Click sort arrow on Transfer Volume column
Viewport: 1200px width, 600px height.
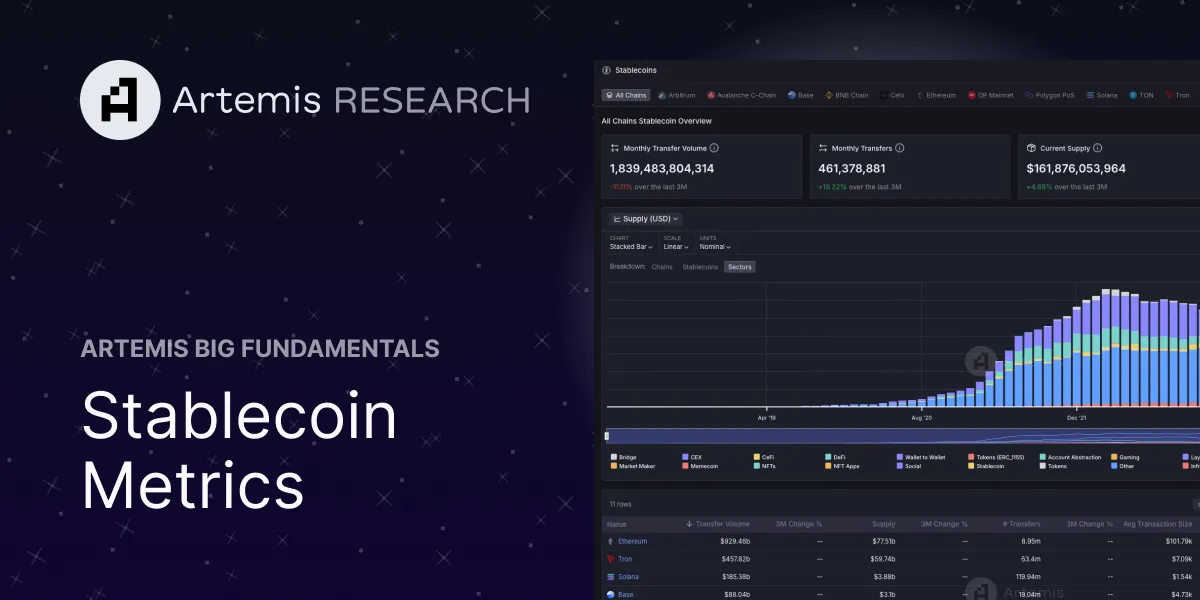pos(690,524)
